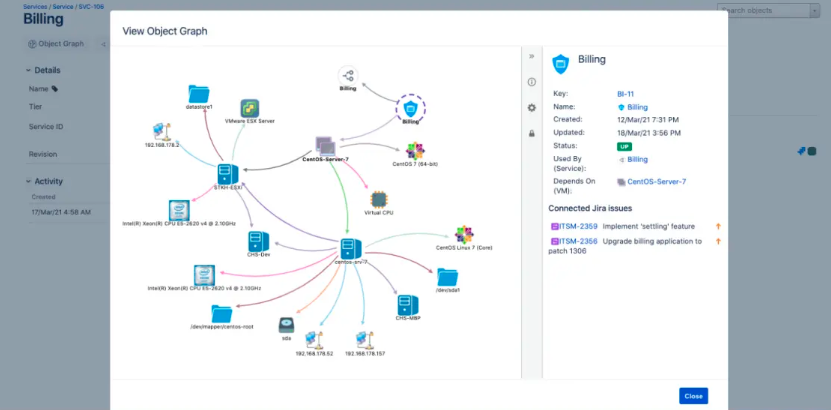Follow the CentOS-Server-7 Depends On link
Viewport: 831px width, 410px height.
click(x=656, y=182)
